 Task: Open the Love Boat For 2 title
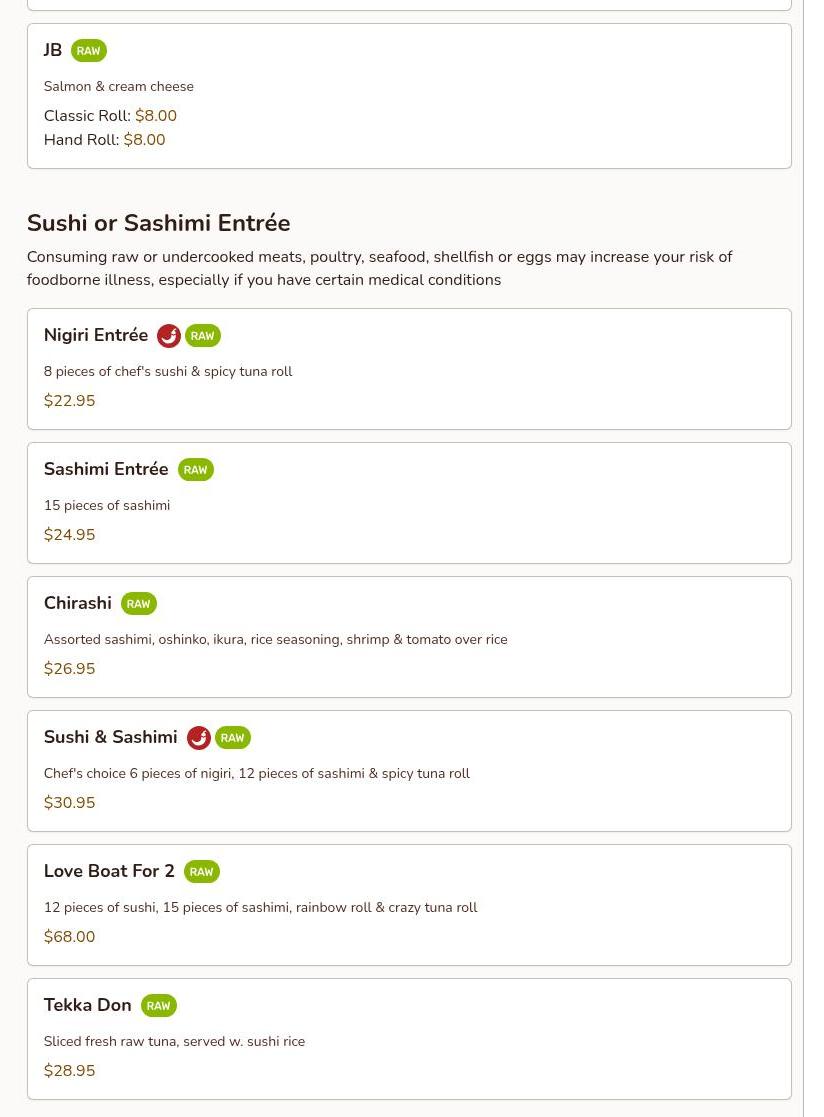(x=109, y=871)
